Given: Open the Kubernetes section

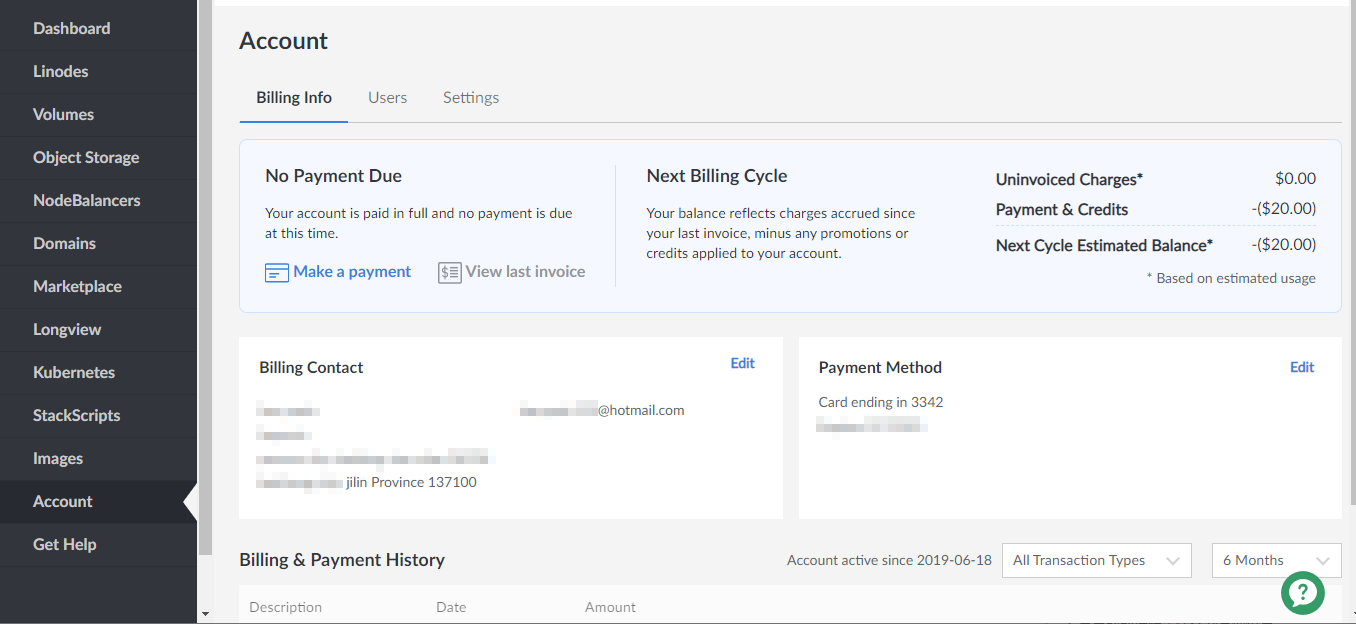Looking at the screenshot, I should 74,372.
